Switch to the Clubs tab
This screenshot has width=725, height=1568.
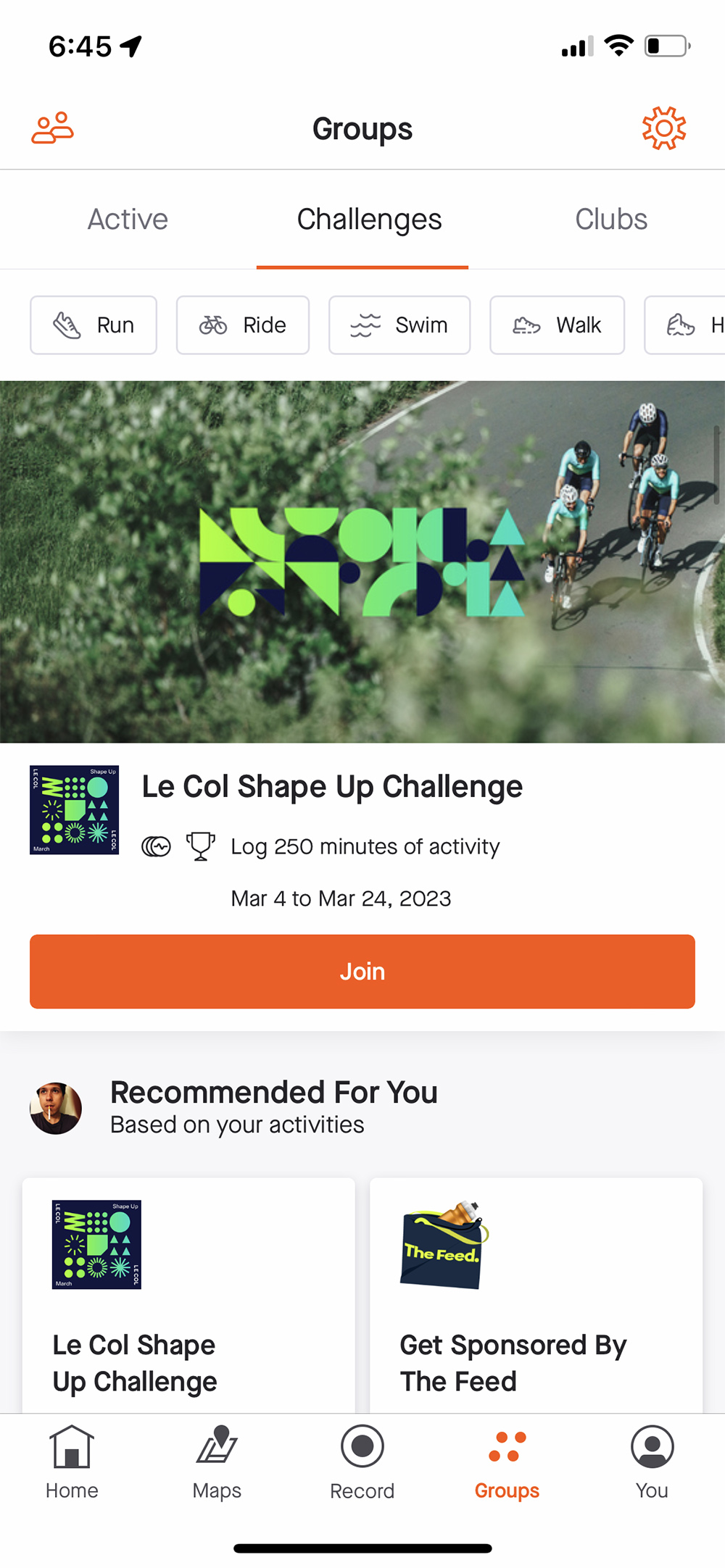[x=610, y=219]
